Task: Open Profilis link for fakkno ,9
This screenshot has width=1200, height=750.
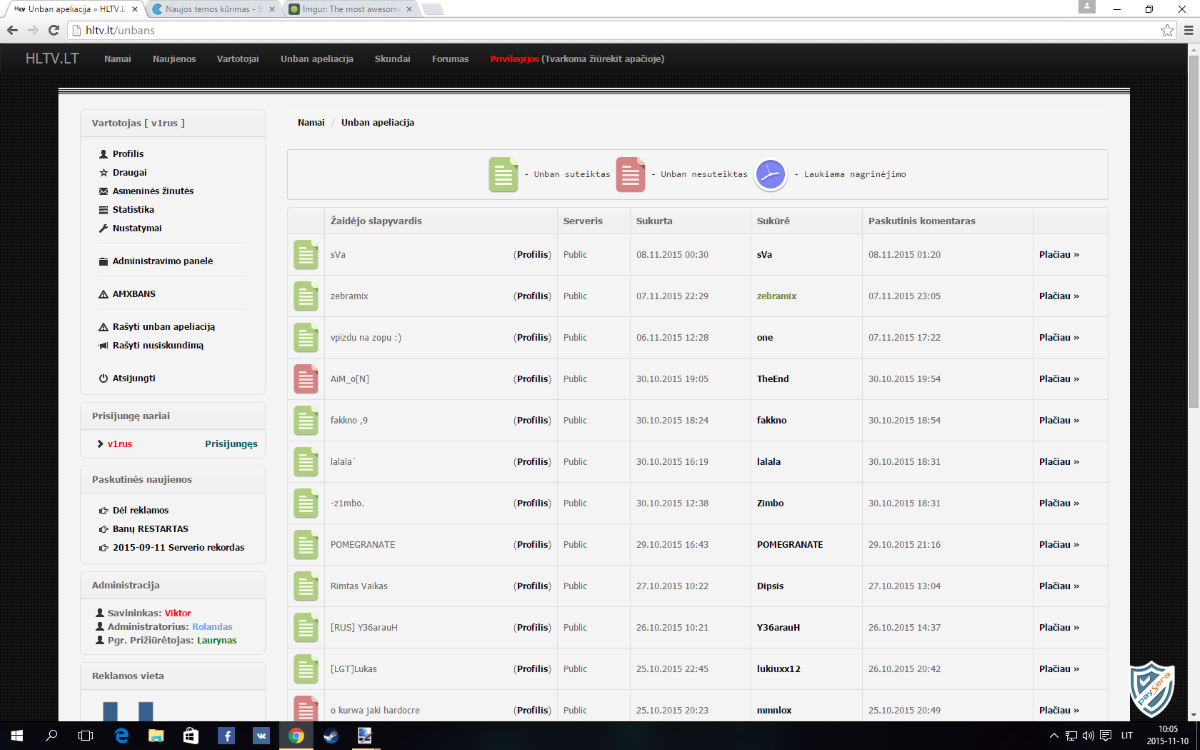Action: [532, 420]
